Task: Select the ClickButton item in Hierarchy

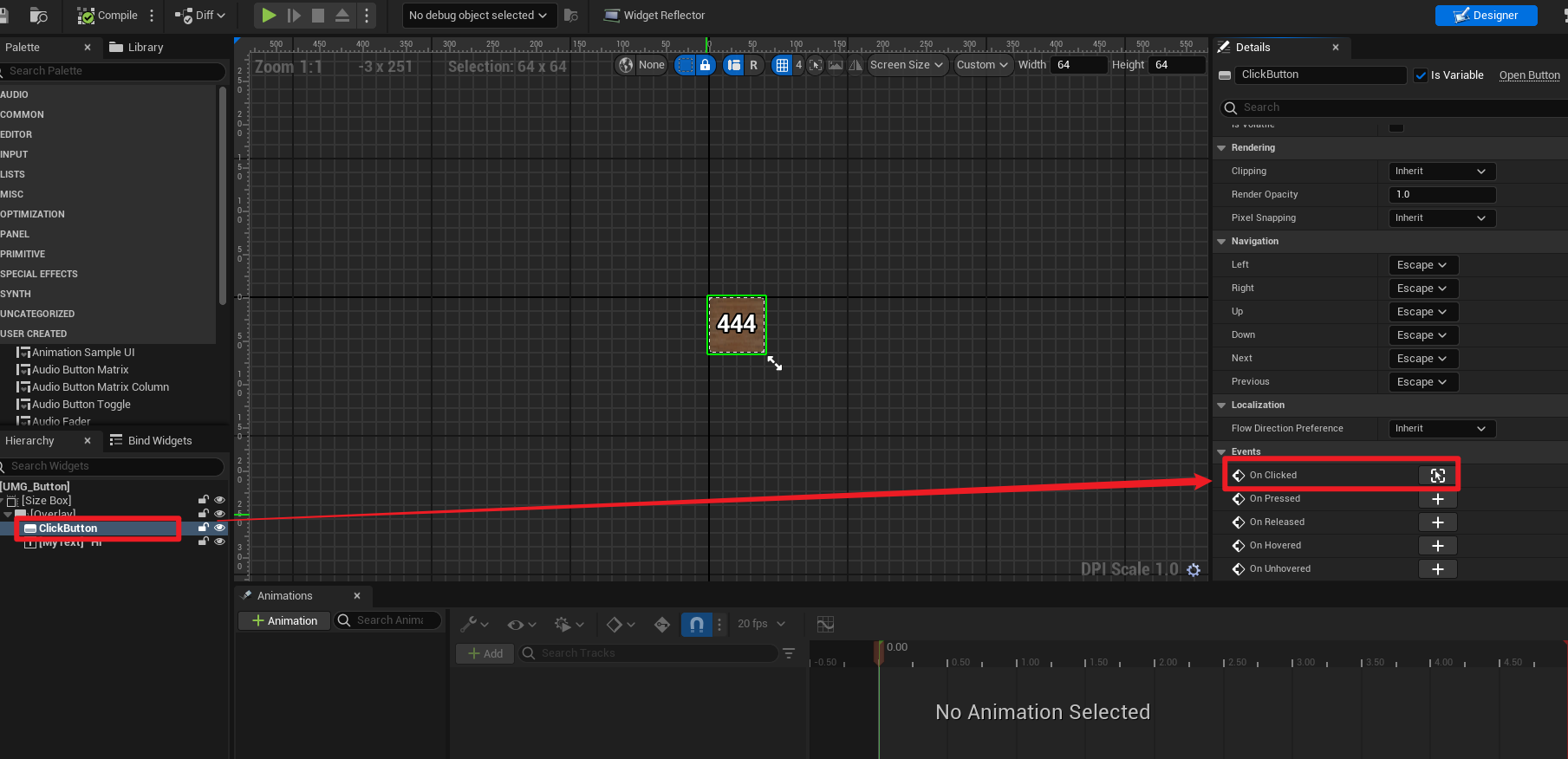Action: point(68,529)
